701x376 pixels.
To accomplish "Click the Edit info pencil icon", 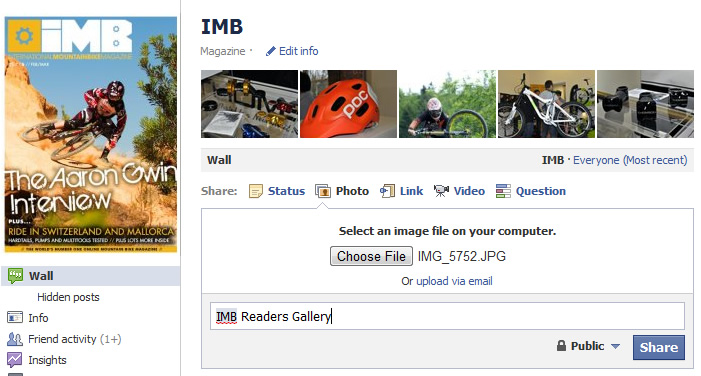I will (x=270, y=51).
